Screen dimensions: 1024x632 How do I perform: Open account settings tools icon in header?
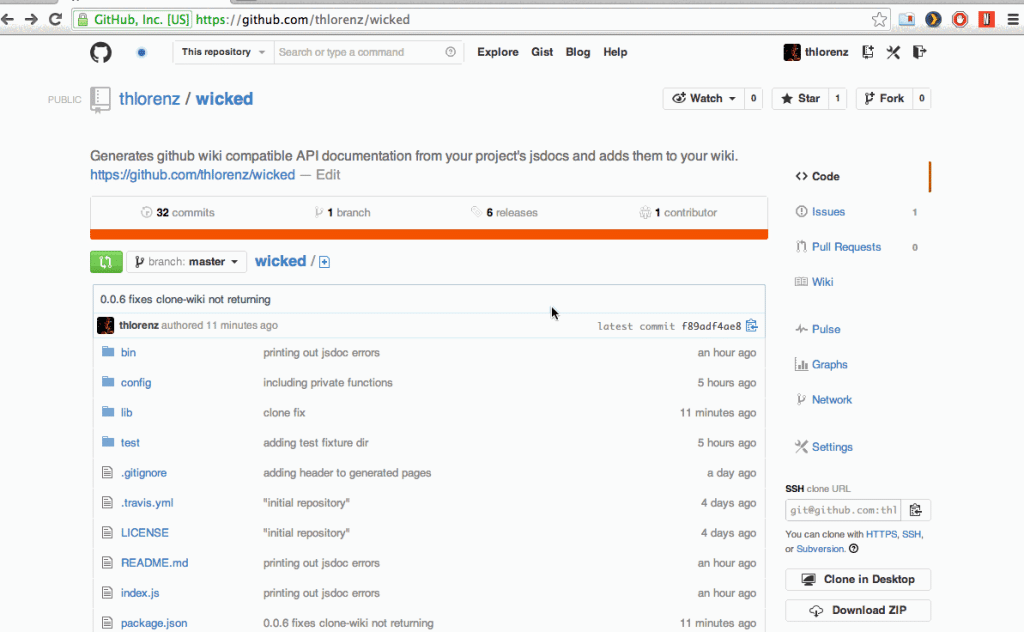pos(893,52)
